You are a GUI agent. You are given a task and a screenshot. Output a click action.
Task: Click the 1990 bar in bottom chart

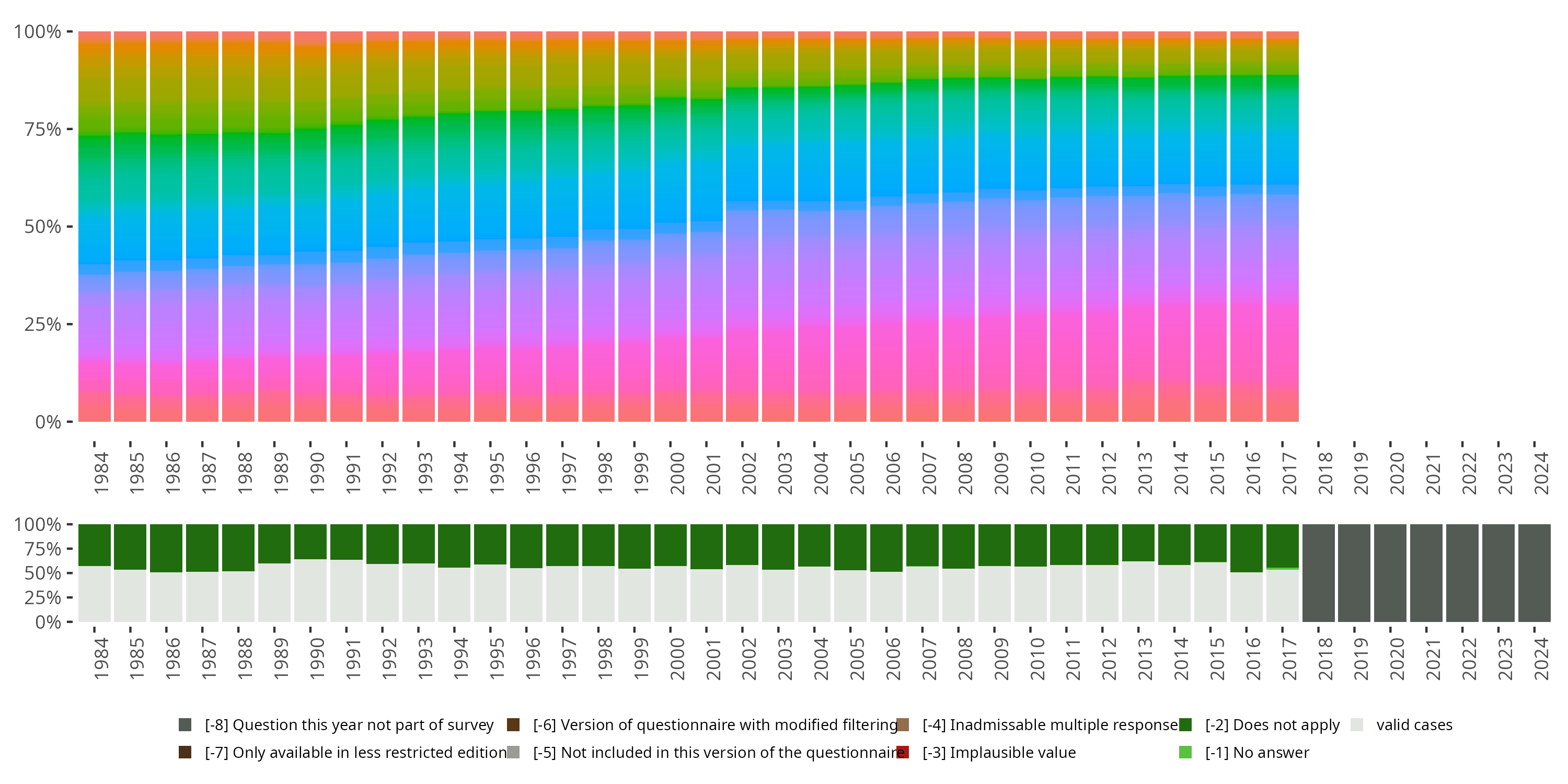coord(310,573)
